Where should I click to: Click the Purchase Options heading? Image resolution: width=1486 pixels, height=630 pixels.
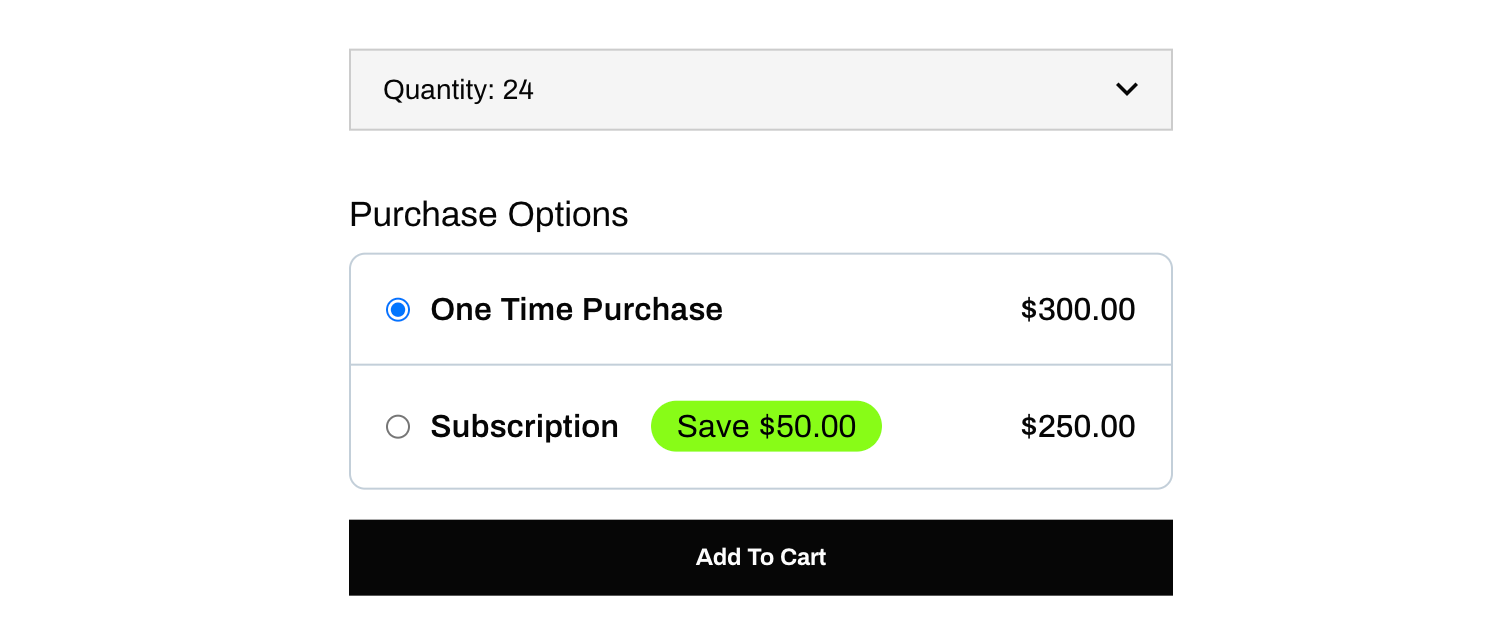[x=489, y=215]
